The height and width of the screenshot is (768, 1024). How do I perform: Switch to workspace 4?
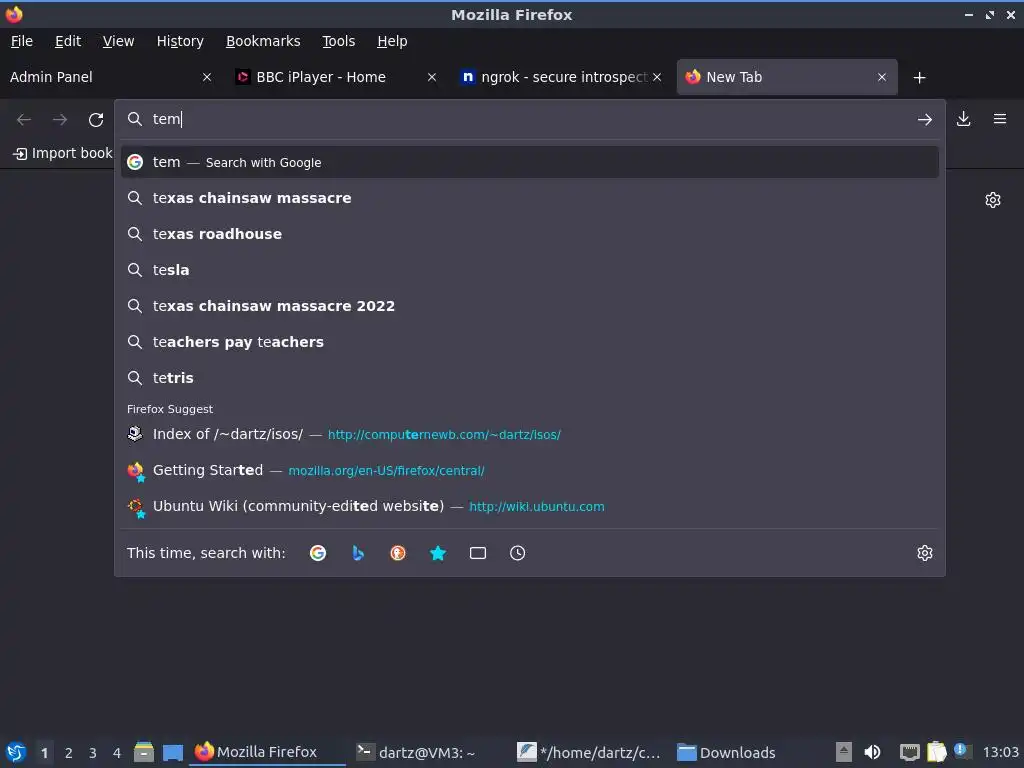tap(117, 753)
